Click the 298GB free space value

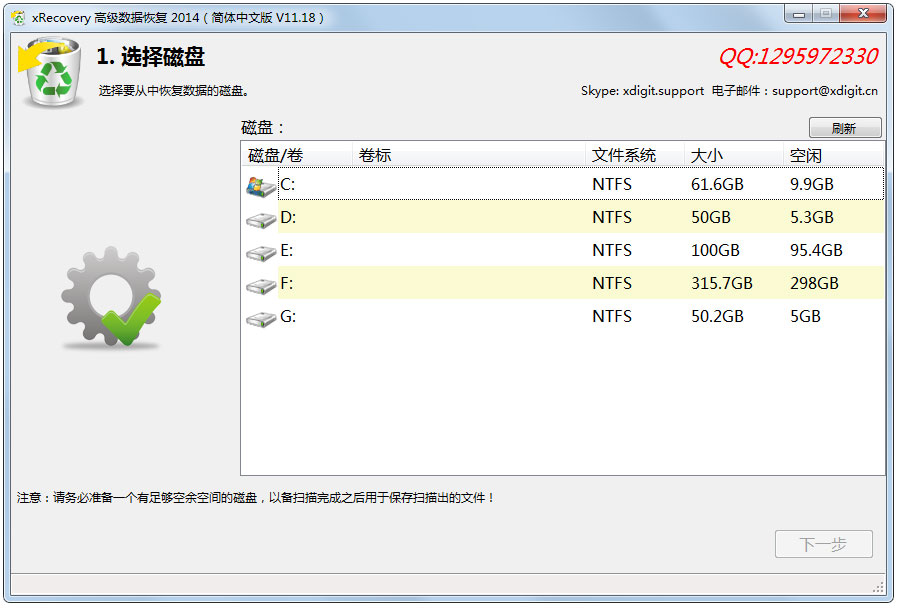[814, 283]
